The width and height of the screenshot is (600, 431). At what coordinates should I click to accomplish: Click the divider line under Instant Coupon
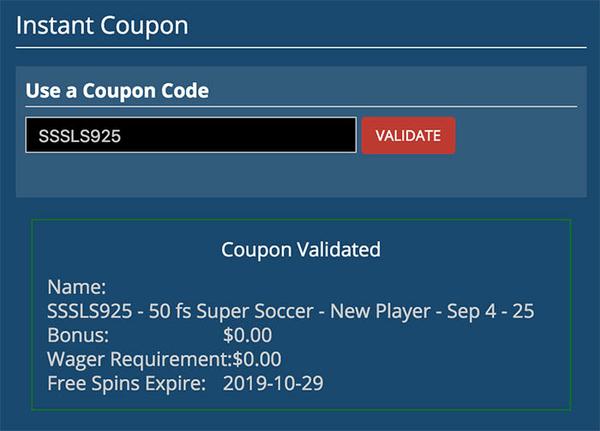(x=300, y=47)
